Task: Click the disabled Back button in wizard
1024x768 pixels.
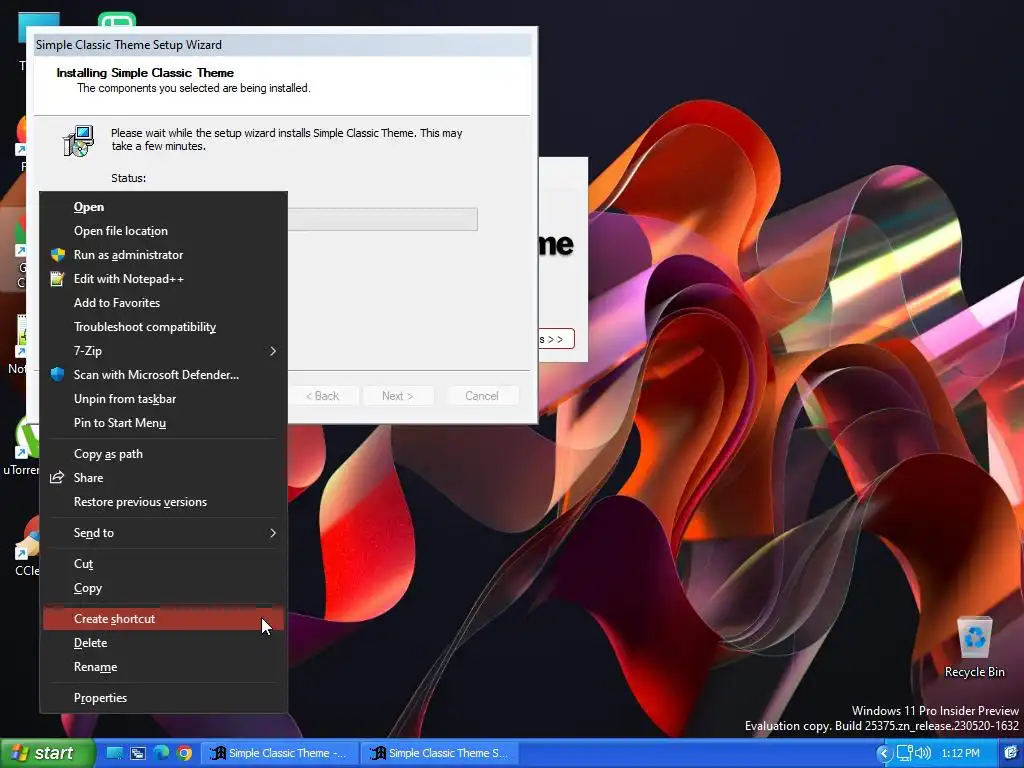Action: click(x=323, y=396)
